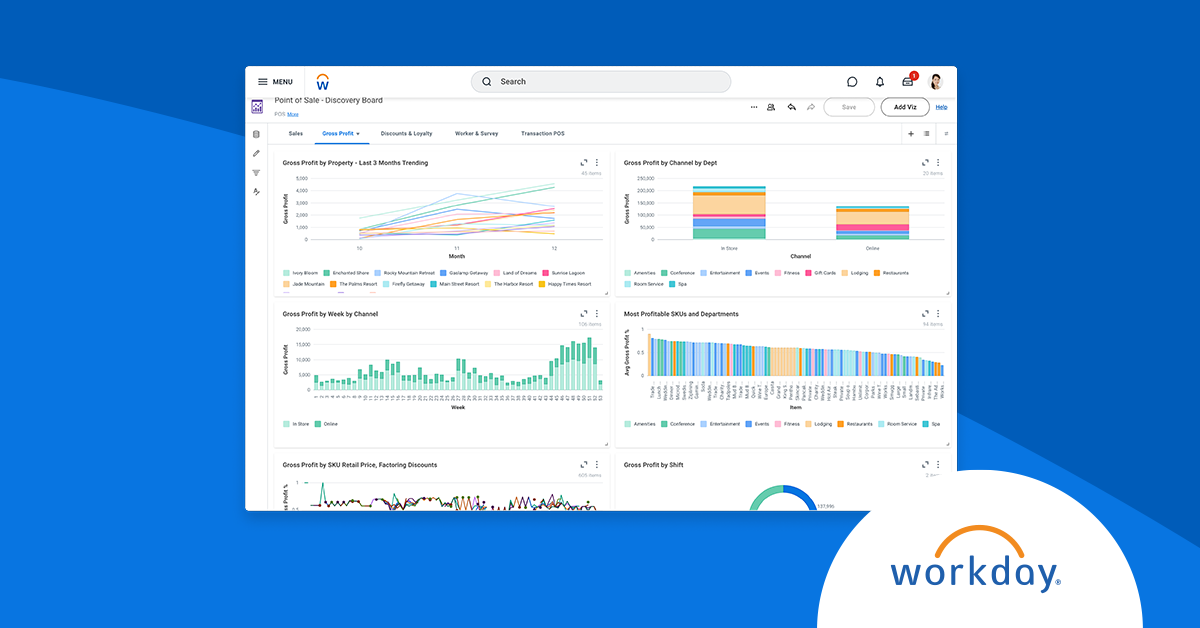Select the text annotation icon in the left sidebar
The height and width of the screenshot is (628, 1200).
pyautogui.click(x=256, y=191)
